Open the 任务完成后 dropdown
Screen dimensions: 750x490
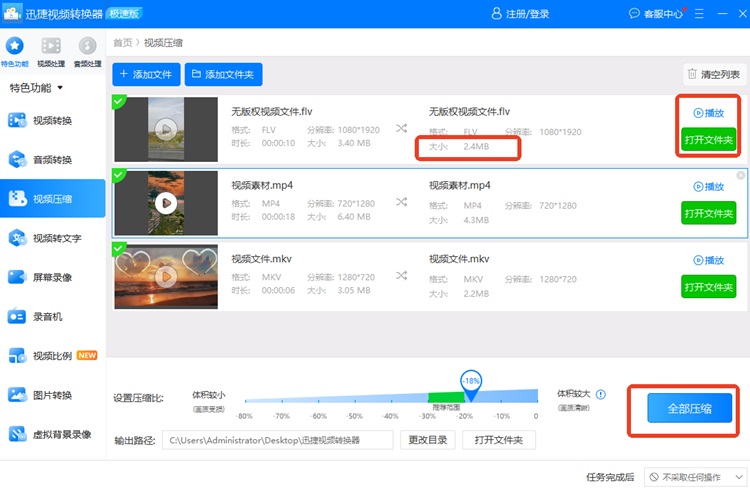tap(696, 477)
